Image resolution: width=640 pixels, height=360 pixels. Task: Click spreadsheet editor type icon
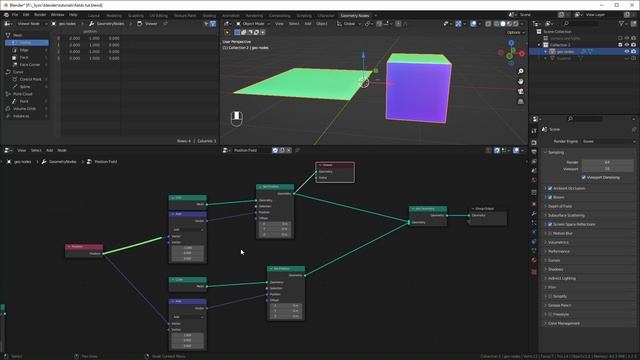(7, 24)
